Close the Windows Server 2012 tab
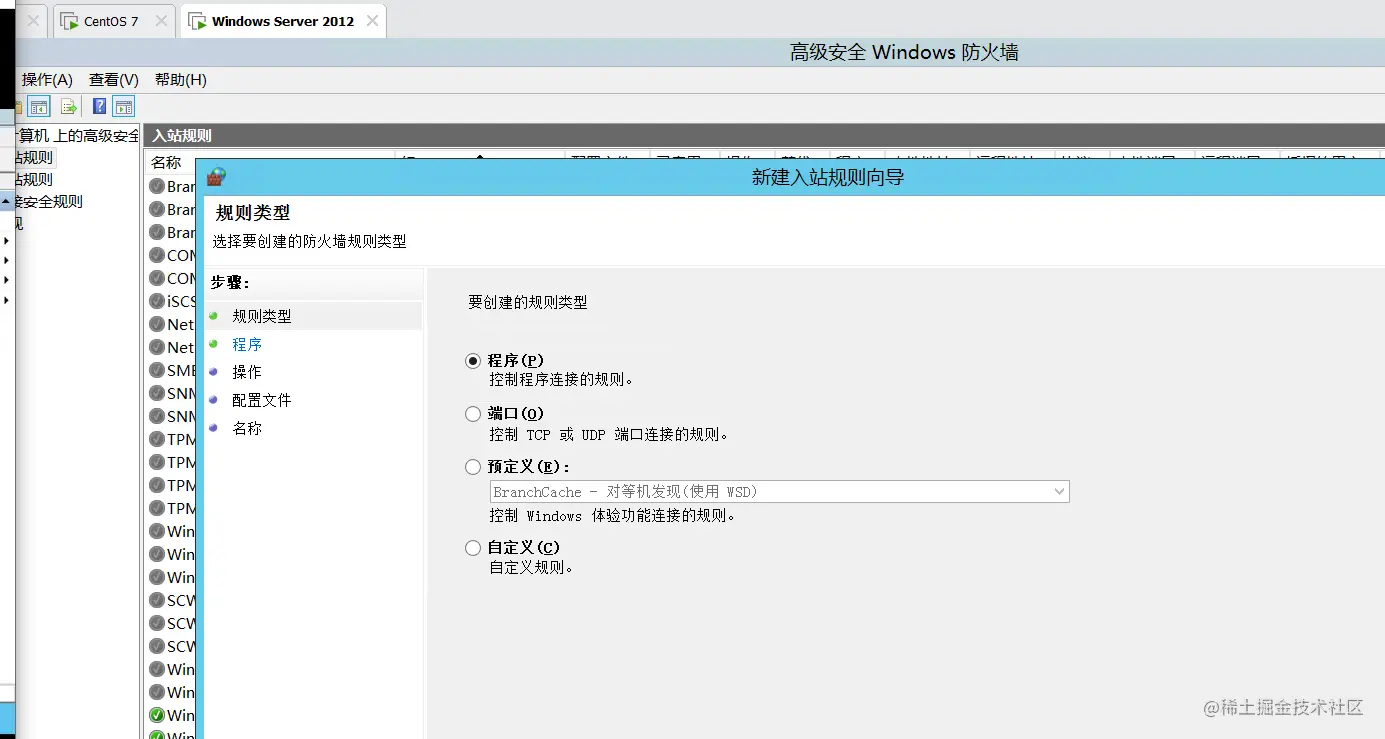 tap(372, 21)
